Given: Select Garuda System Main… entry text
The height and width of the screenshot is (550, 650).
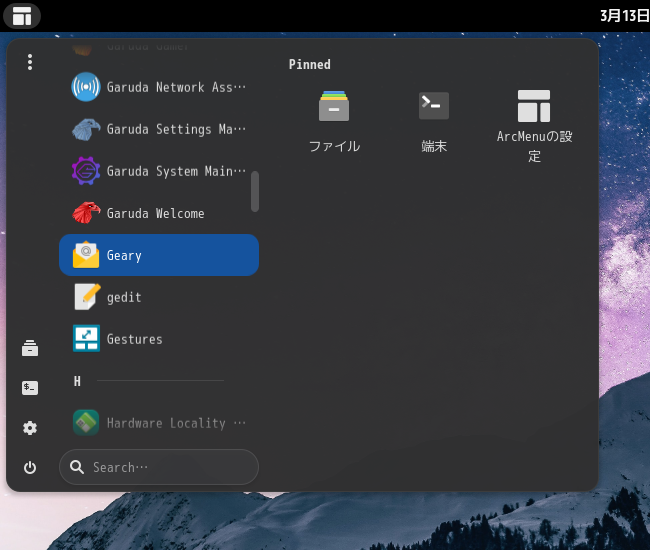Looking at the screenshot, I should [x=176, y=171].
